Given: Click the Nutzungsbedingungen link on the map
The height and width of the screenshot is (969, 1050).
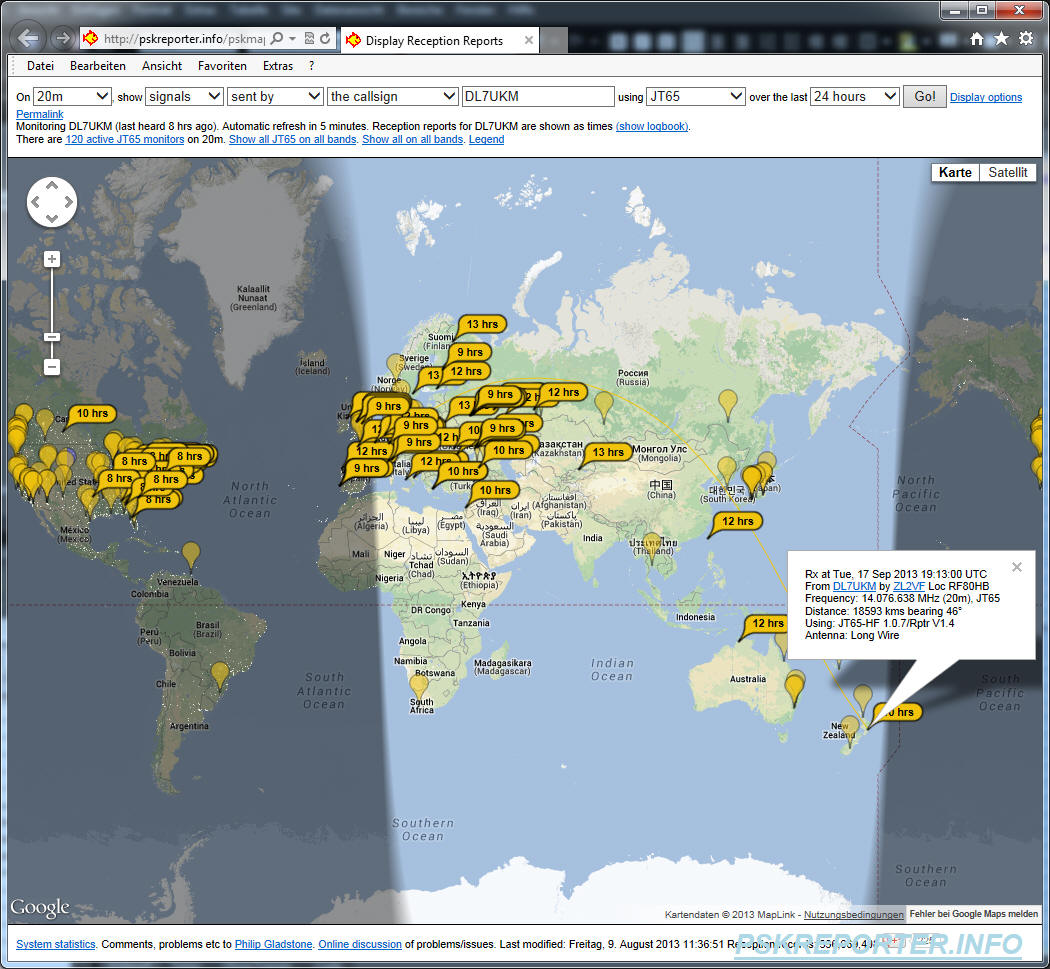Looking at the screenshot, I should point(853,914).
